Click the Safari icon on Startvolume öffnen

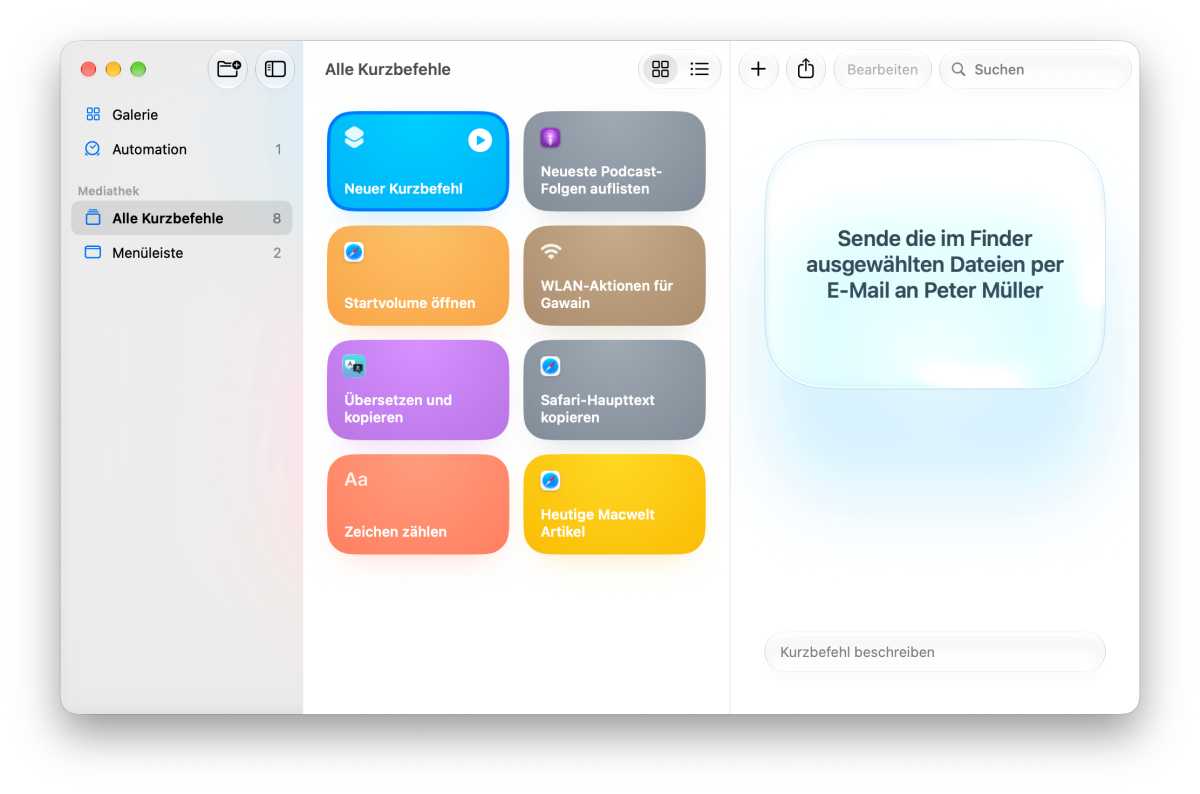click(354, 252)
